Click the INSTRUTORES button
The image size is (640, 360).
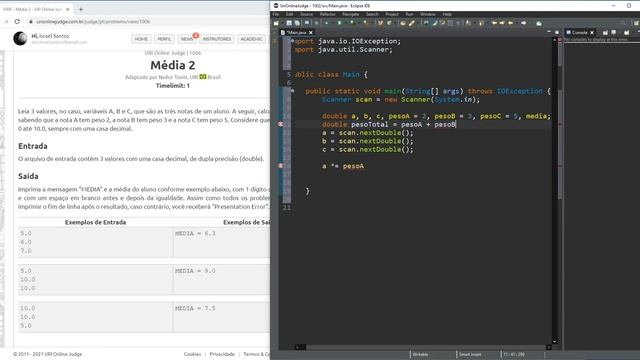click(x=217, y=39)
